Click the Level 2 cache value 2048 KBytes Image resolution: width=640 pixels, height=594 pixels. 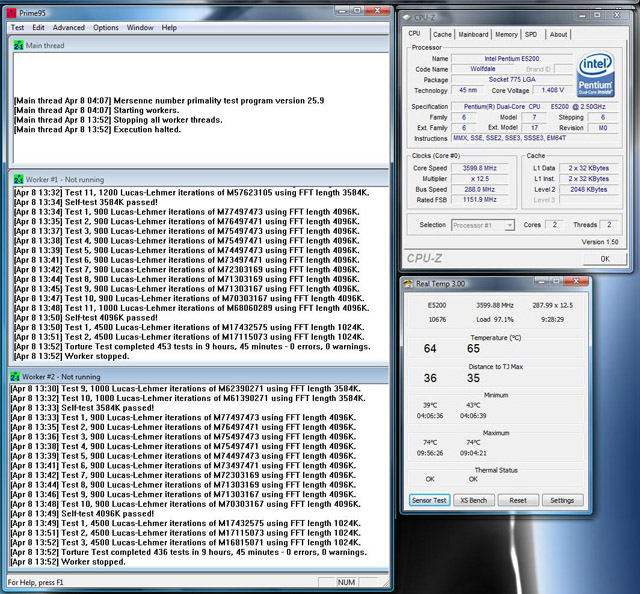coord(588,189)
